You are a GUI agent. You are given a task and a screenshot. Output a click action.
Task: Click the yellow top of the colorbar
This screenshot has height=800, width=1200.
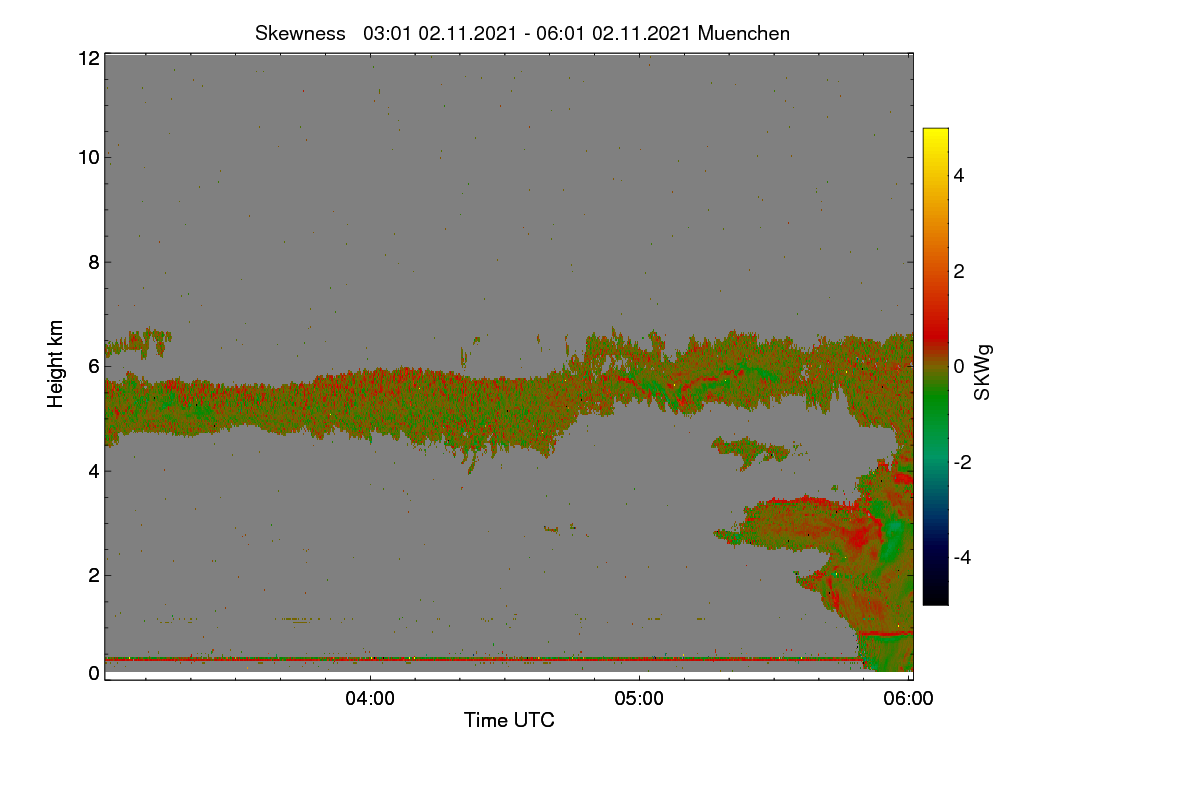(x=935, y=135)
